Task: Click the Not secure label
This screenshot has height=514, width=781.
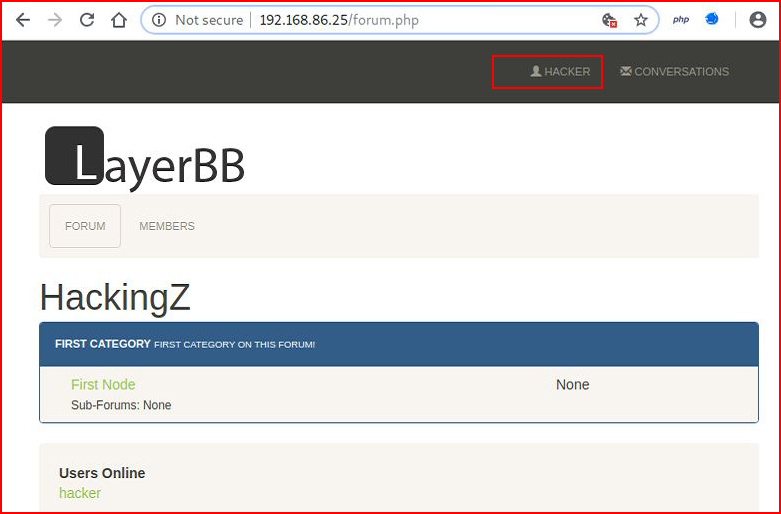Action: coord(209,20)
